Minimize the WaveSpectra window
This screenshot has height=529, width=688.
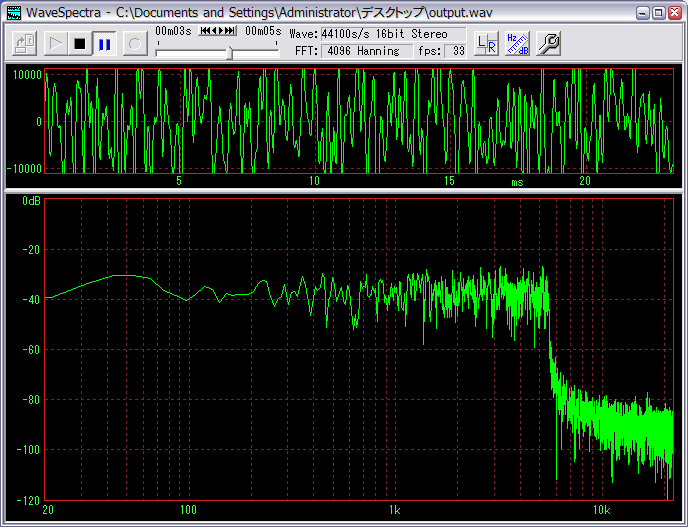coord(642,13)
